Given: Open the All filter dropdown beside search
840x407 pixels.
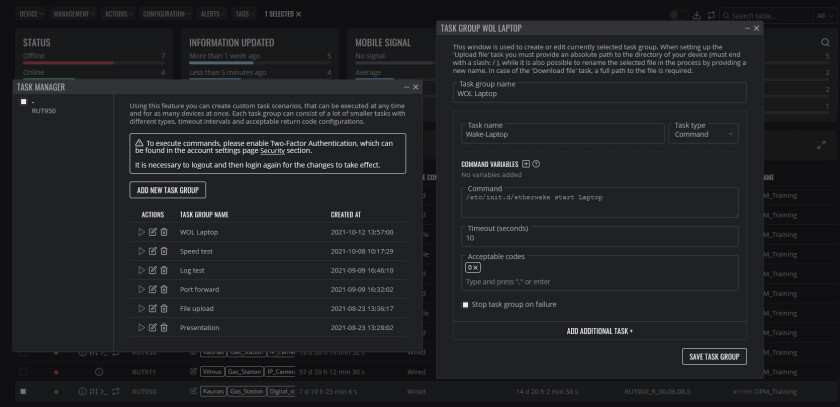Looking at the screenshot, I should coord(823,16).
